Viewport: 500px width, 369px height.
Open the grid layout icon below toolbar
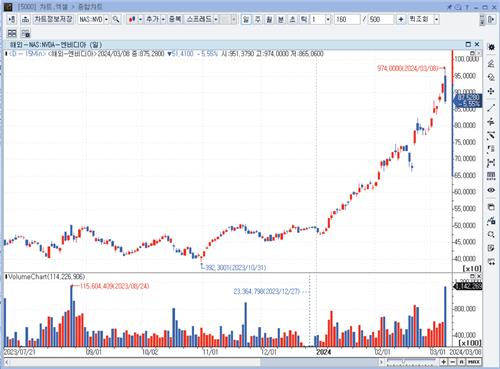point(12,33)
